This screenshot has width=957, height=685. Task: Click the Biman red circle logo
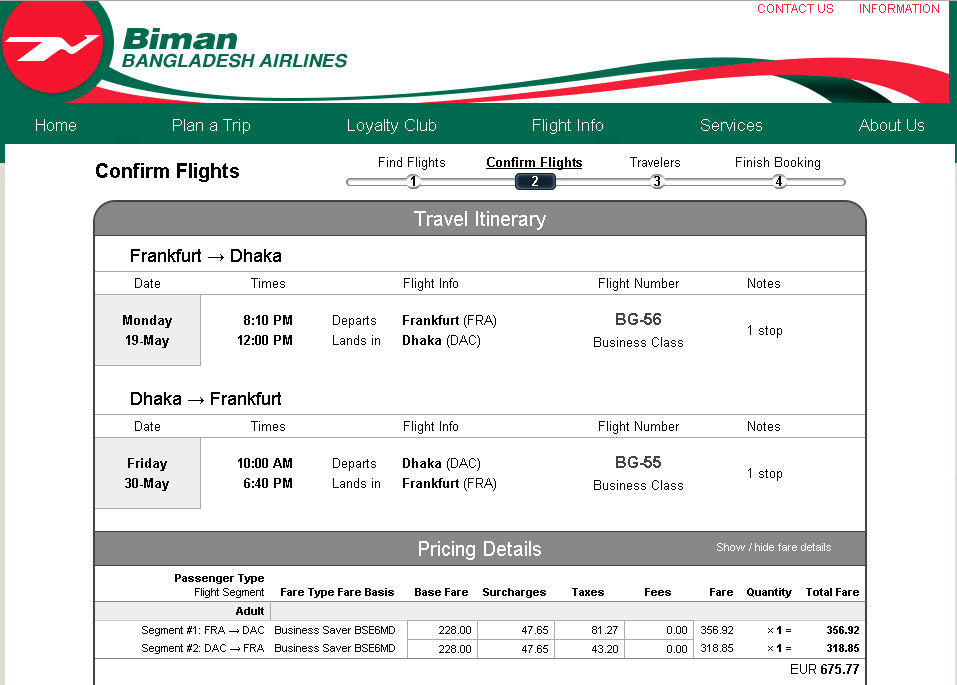[x=52, y=46]
